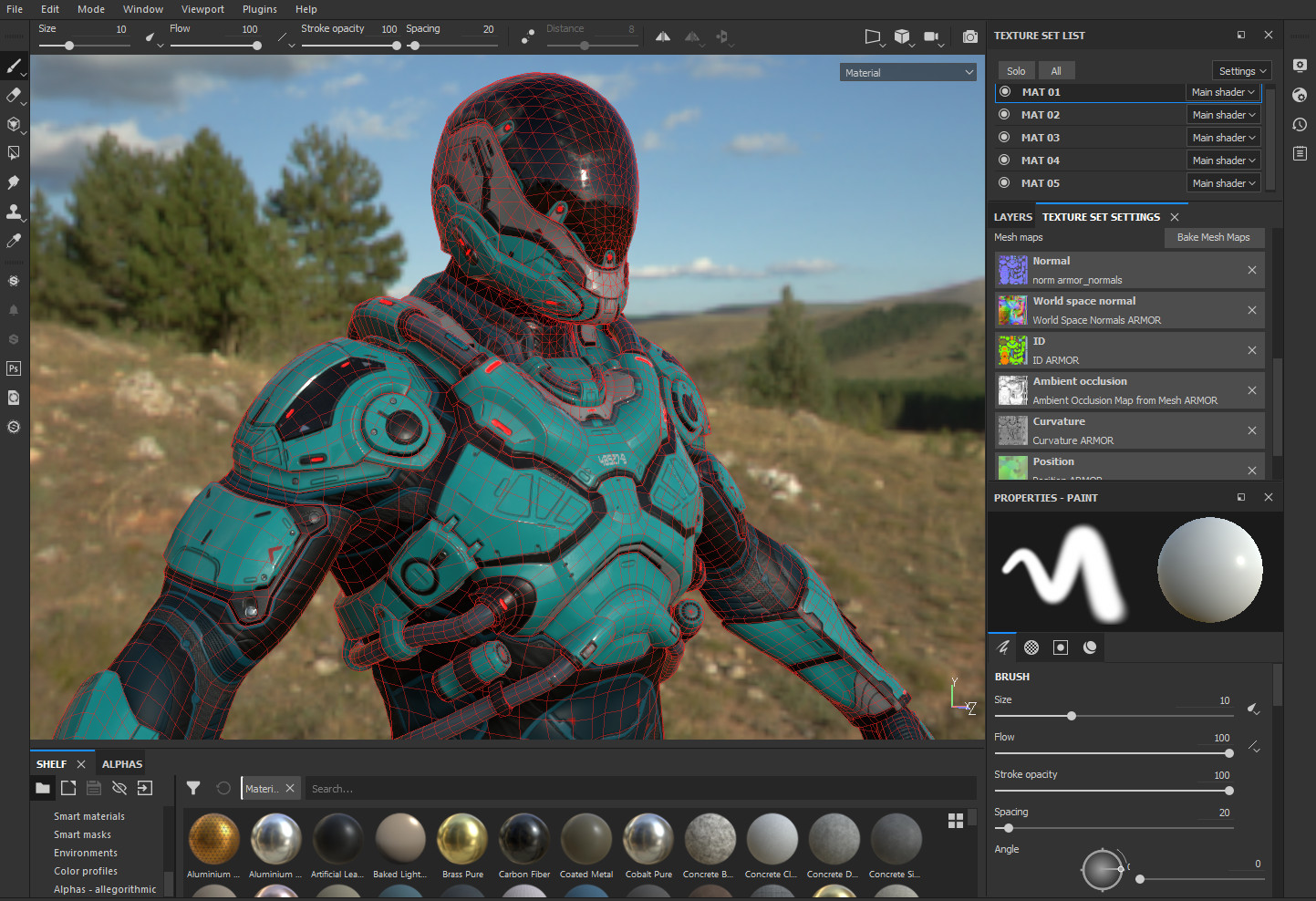
Task: Toggle visibility of MAT 05 texture set
Action: point(1005,182)
